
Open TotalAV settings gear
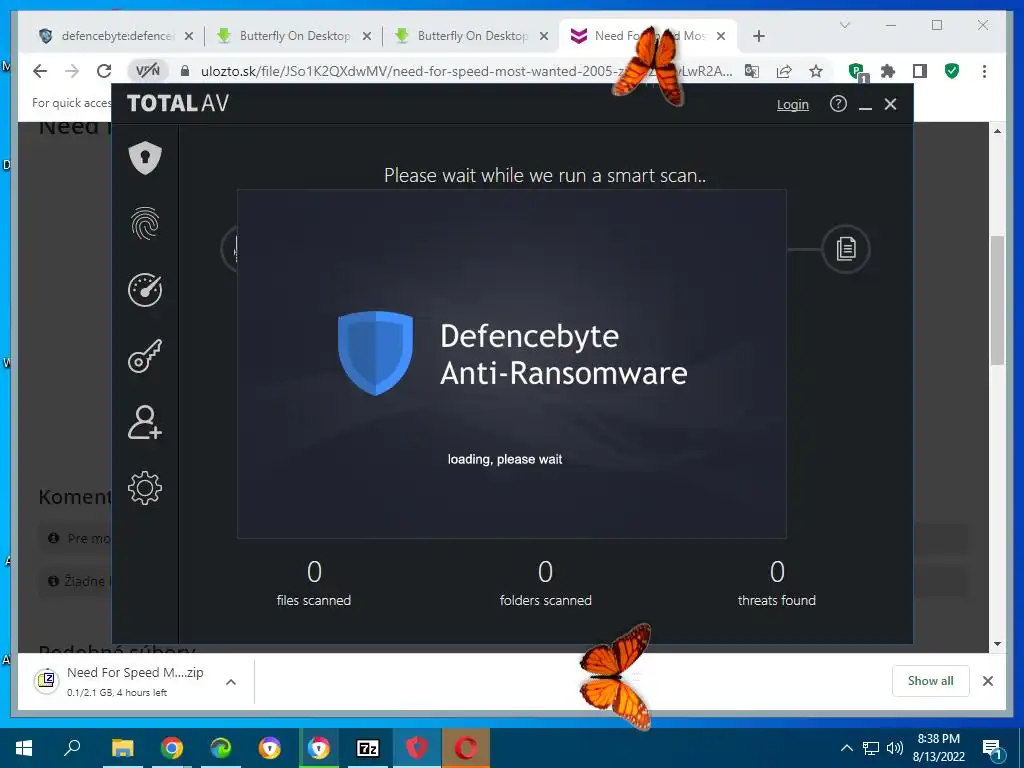pos(145,488)
